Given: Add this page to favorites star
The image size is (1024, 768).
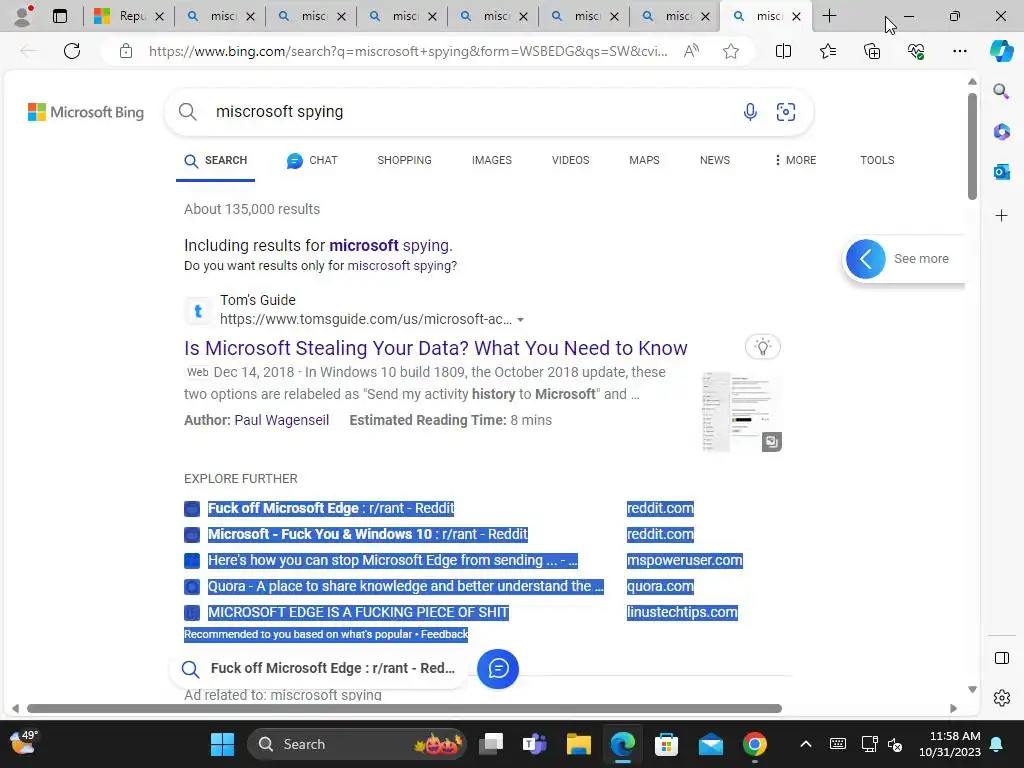Looking at the screenshot, I should click(731, 51).
